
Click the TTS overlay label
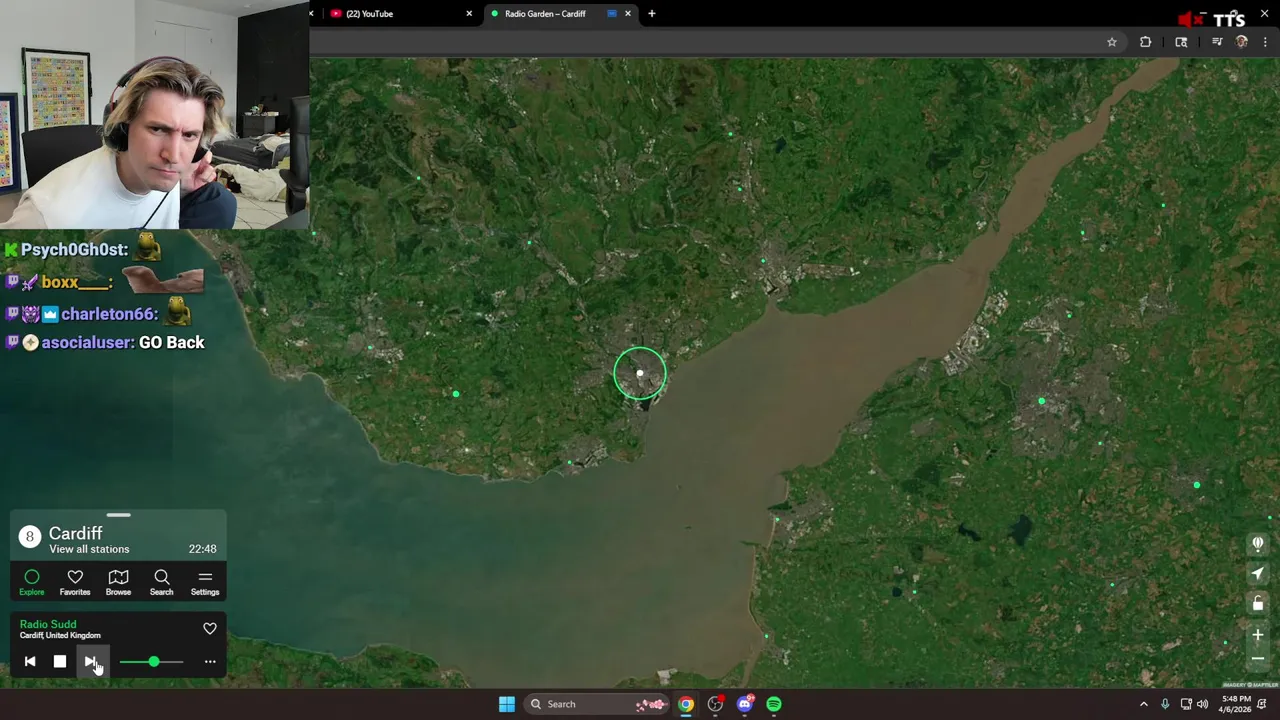point(1229,19)
